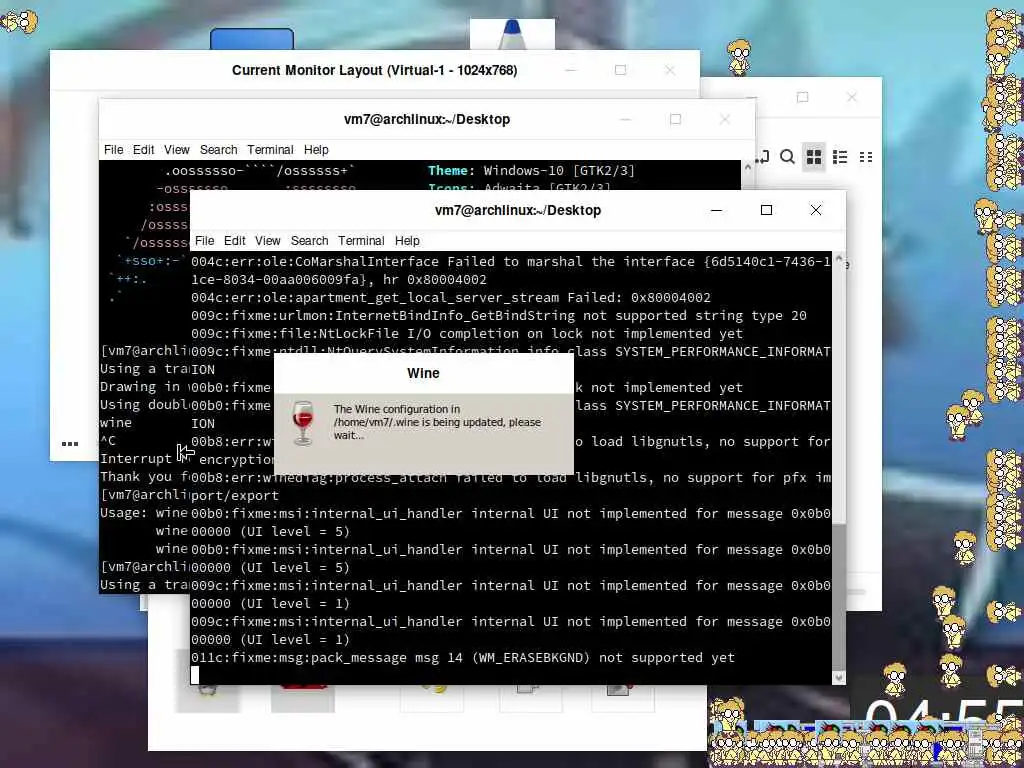Click scroll-down arrow of front terminal scrollbar
The width and height of the screenshot is (1024, 768).
tap(839, 678)
